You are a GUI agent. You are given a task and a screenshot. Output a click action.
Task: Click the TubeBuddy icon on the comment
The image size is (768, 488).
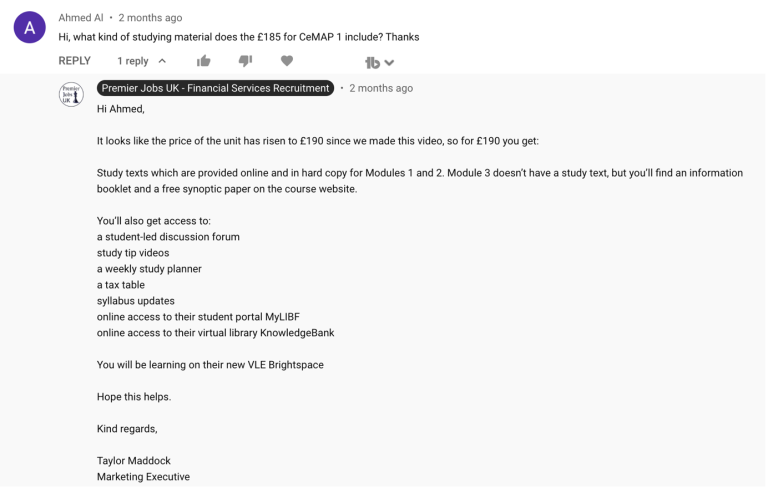coord(372,62)
